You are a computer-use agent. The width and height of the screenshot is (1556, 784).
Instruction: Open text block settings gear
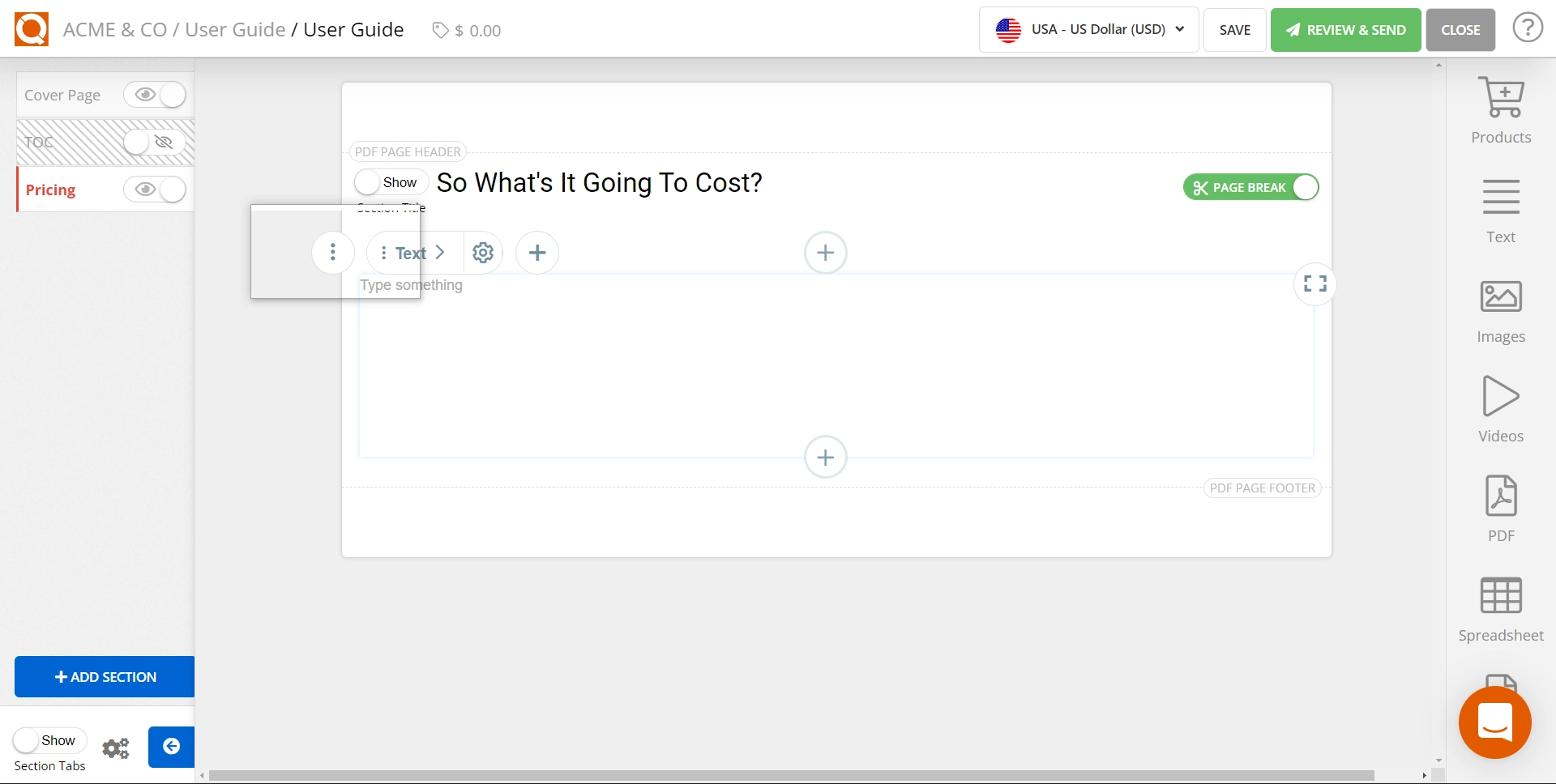pos(483,253)
